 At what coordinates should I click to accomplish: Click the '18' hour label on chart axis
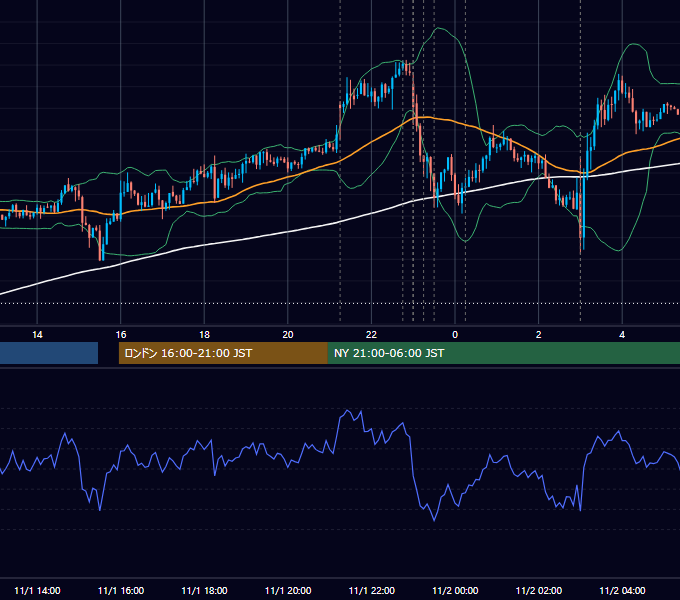(204, 335)
